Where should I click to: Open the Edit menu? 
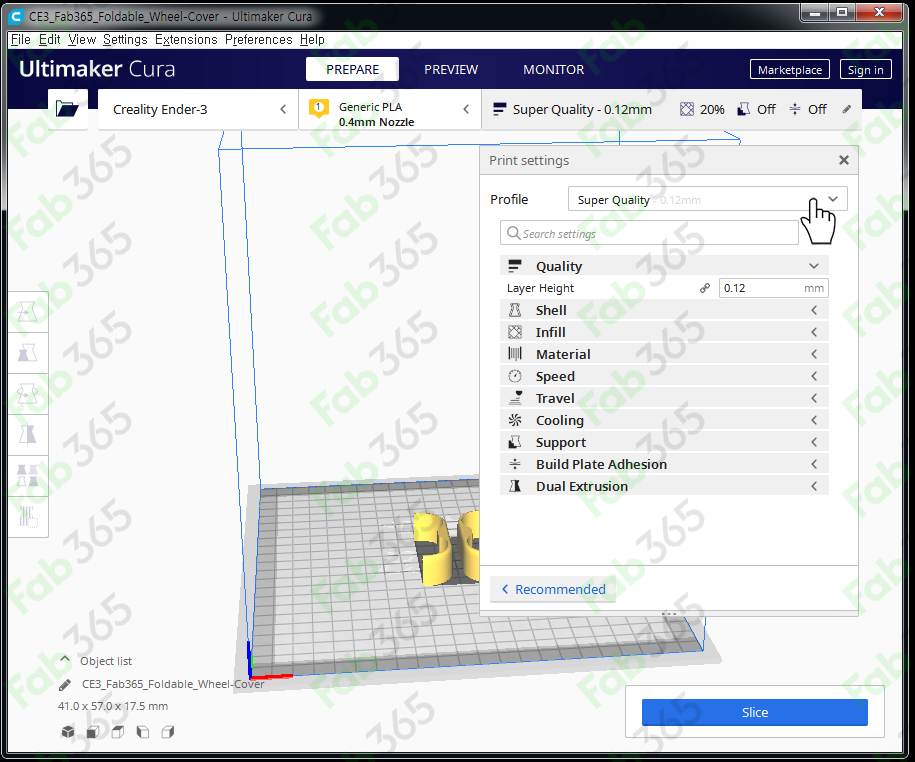(50, 40)
